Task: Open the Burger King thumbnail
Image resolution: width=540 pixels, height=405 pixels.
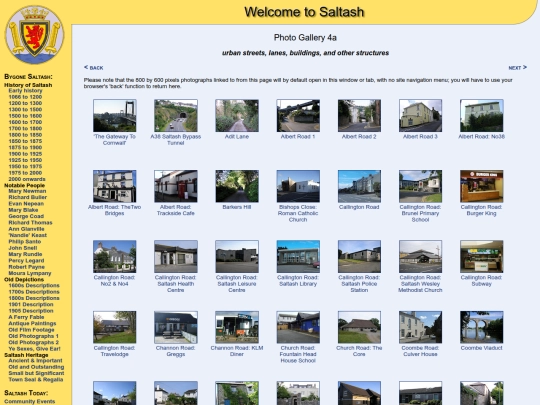Action: pyautogui.click(x=481, y=186)
